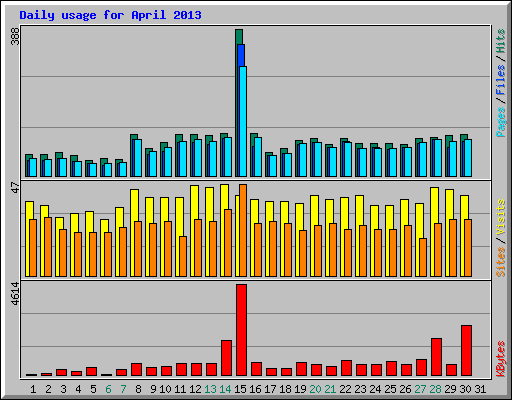Click the 'Hits' legend label
The width and height of the screenshot is (512, 400).
500,41
